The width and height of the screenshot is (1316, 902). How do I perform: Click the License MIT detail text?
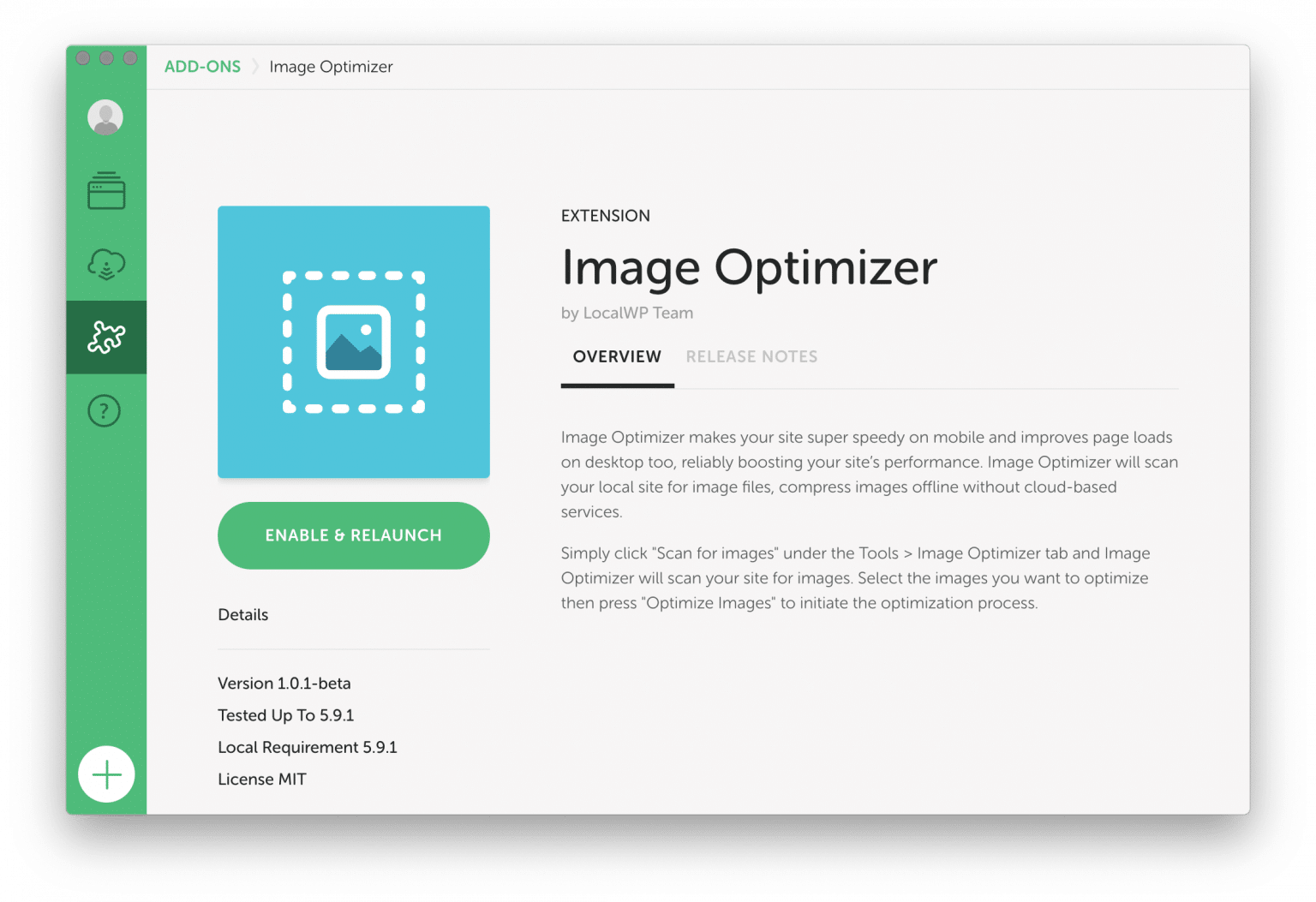261,779
